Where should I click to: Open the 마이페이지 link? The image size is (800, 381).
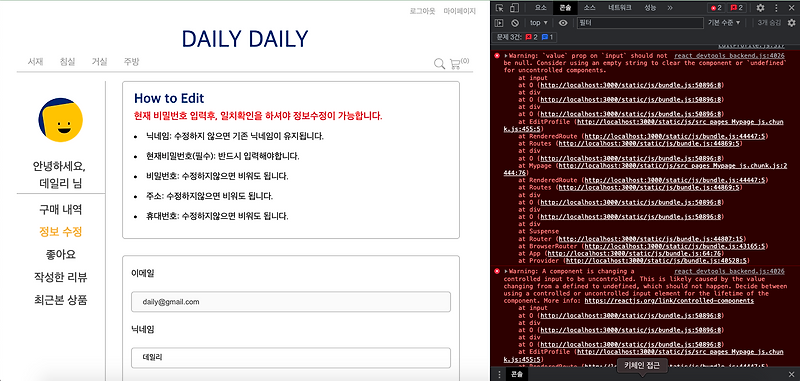(459, 11)
